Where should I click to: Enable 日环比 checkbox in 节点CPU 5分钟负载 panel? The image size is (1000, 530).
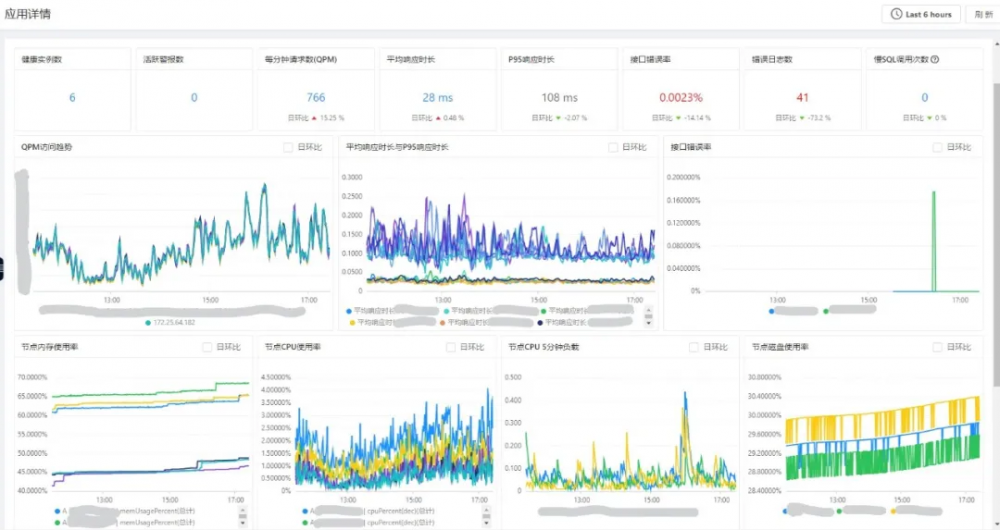(x=694, y=347)
